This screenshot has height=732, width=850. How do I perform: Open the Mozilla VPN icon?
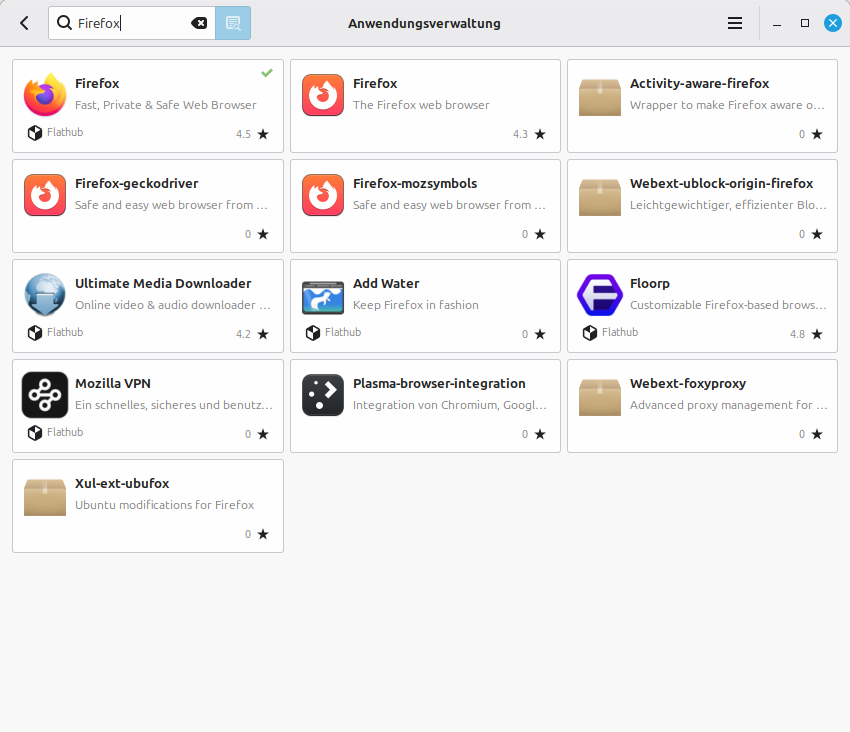click(x=45, y=395)
